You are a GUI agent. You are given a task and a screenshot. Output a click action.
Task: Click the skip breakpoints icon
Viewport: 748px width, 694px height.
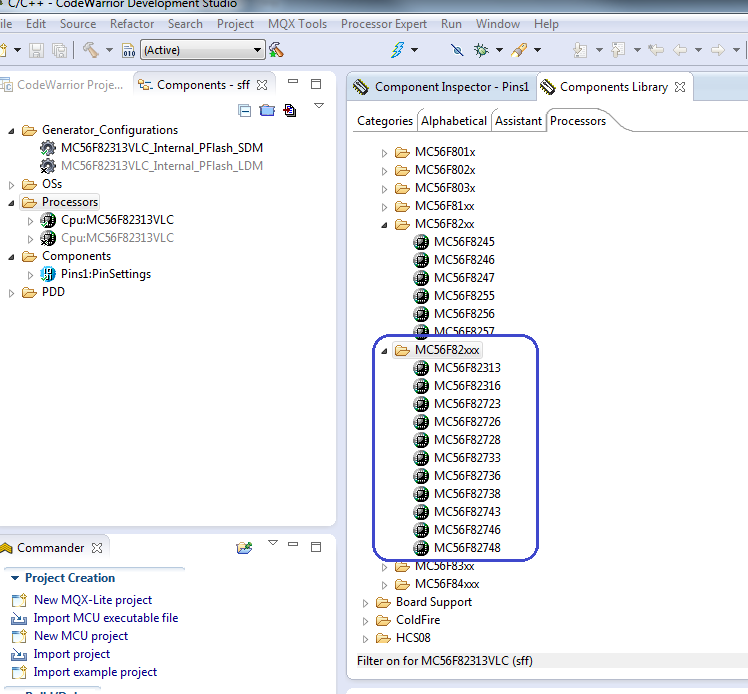457,50
